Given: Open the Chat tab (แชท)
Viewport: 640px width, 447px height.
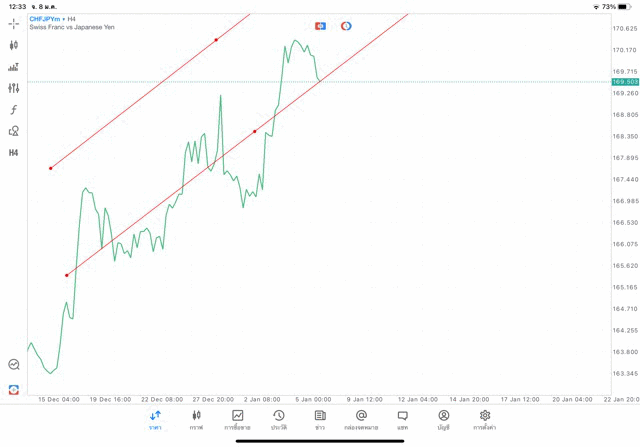Looking at the screenshot, I should (x=402, y=419).
